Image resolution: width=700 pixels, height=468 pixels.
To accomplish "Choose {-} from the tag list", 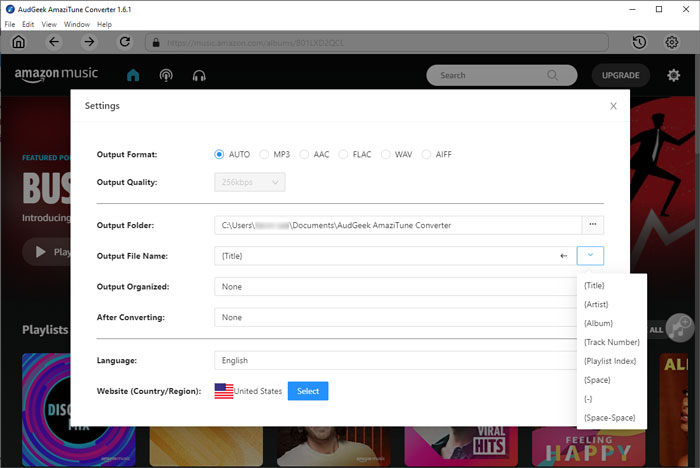I will click(x=612, y=399).
